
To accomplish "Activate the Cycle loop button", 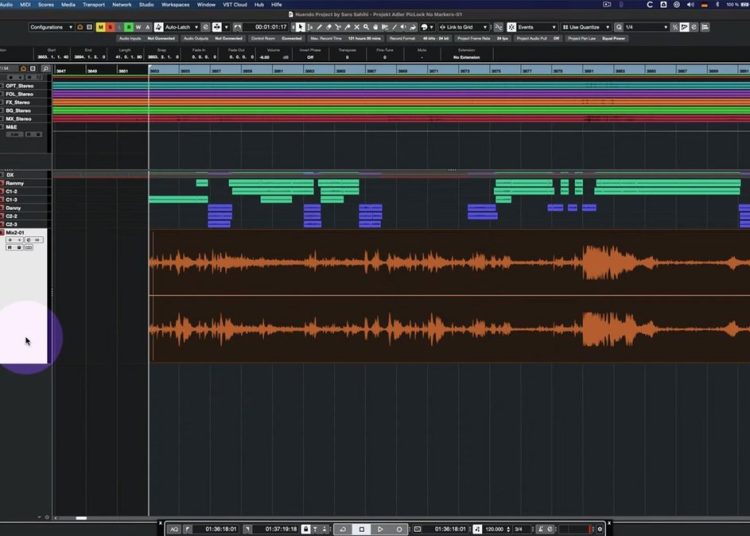I will tap(343, 528).
